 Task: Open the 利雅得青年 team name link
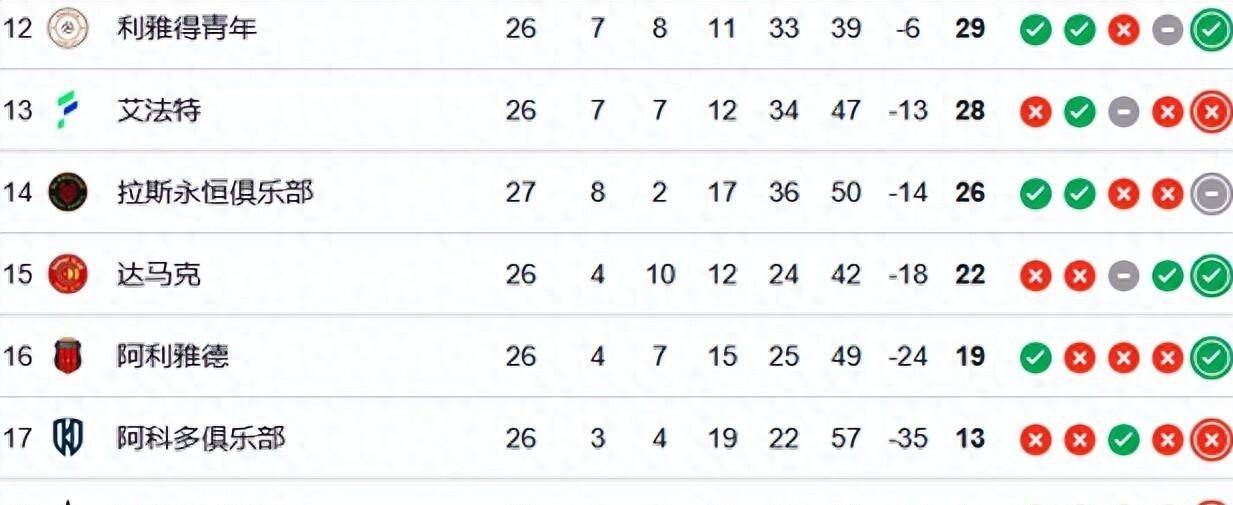(187, 28)
